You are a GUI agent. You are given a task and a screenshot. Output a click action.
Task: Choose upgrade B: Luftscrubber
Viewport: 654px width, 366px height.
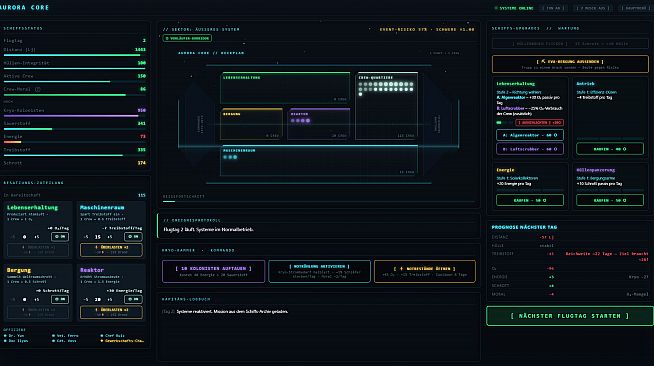[530, 149]
